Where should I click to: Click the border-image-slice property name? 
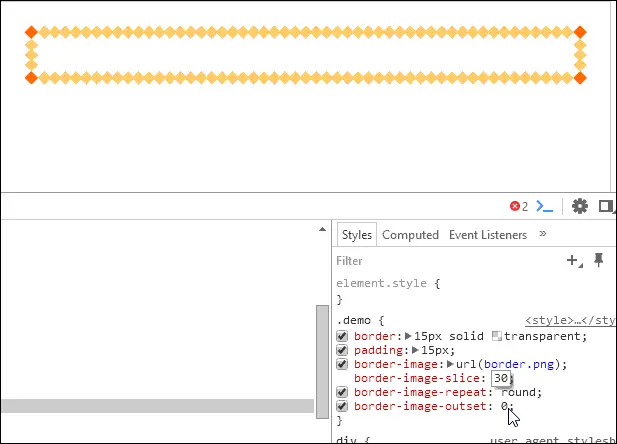pyautogui.click(x=417, y=378)
